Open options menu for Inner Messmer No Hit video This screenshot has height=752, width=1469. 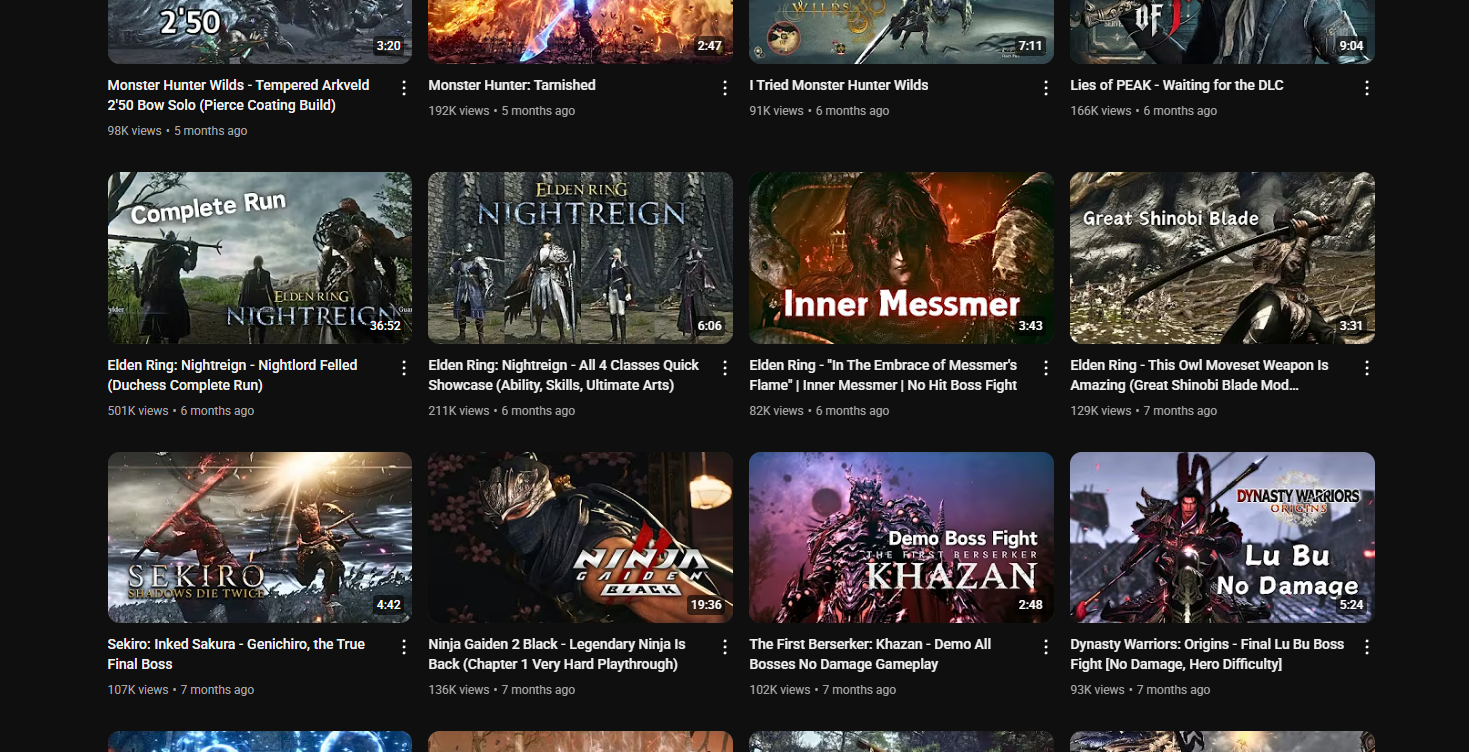pyautogui.click(x=1046, y=368)
